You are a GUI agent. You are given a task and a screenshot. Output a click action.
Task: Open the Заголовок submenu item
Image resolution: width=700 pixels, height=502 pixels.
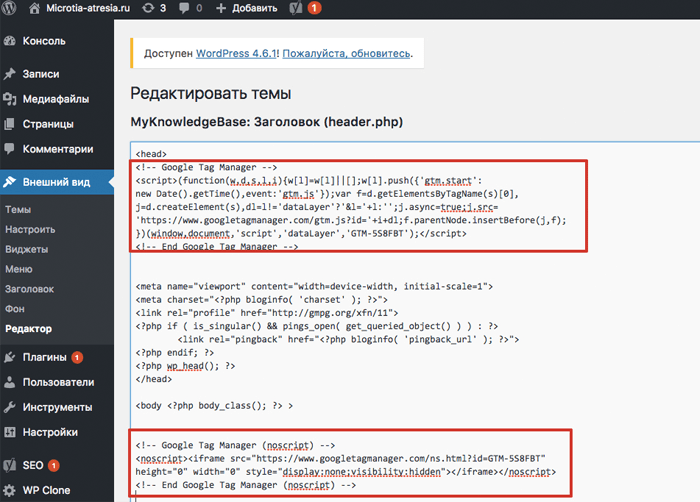pos(29,289)
